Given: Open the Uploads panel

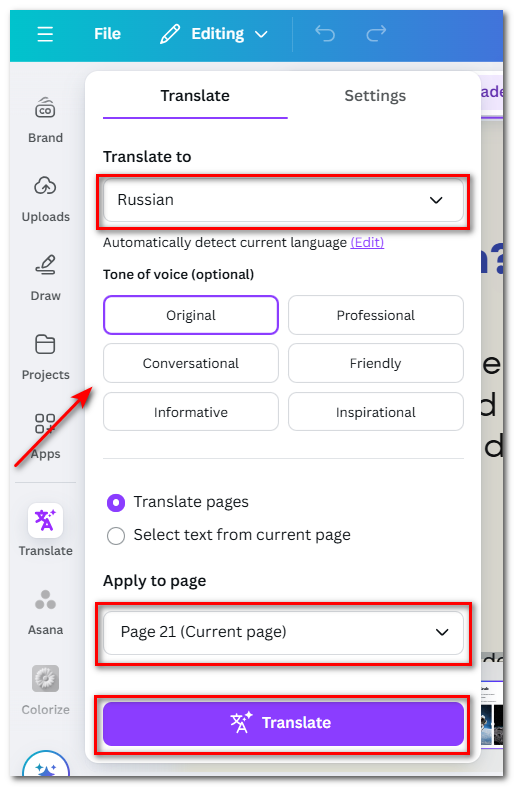Looking at the screenshot, I should pyautogui.click(x=45, y=199).
